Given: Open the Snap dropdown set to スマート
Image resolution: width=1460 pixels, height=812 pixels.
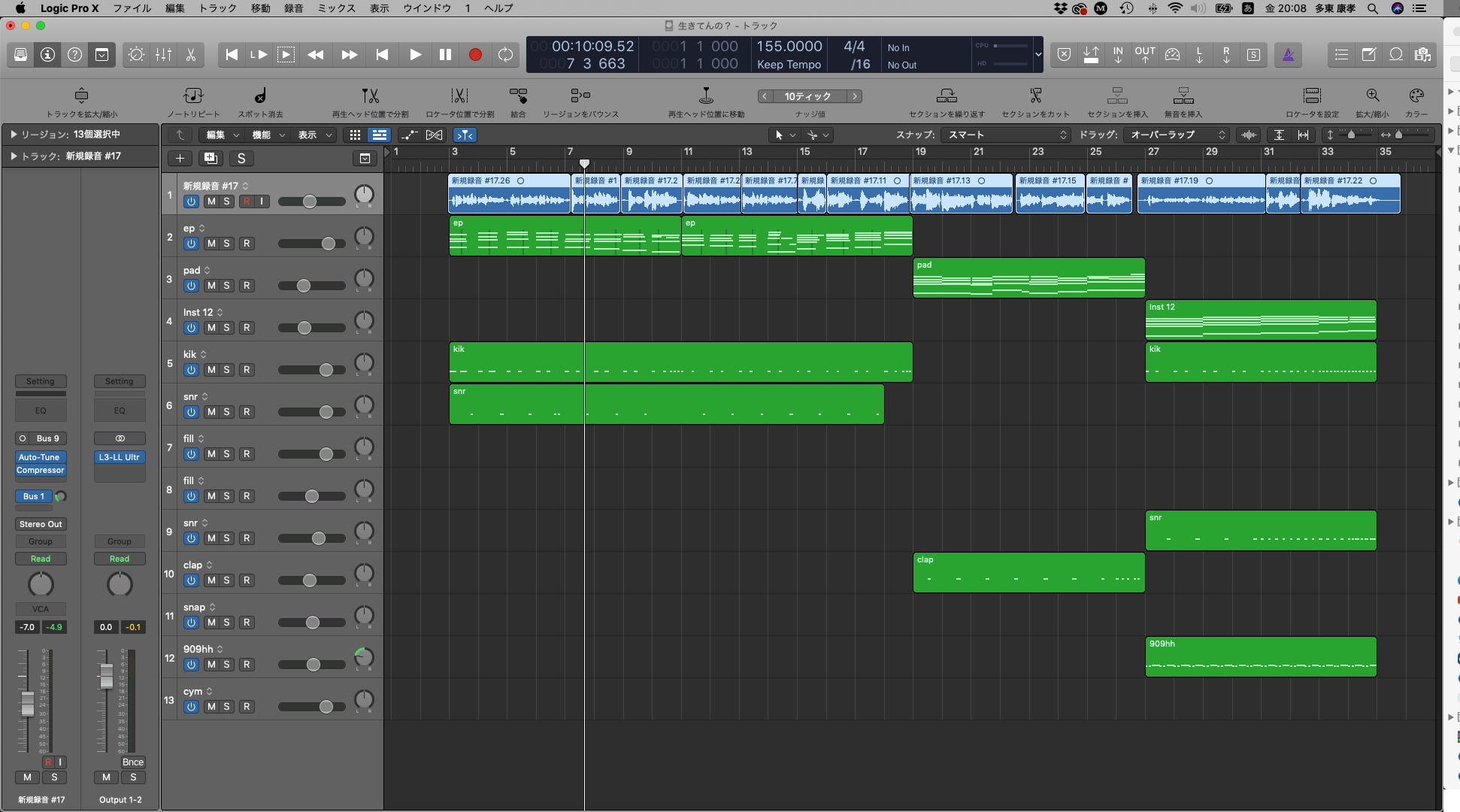Looking at the screenshot, I should [x=1007, y=135].
